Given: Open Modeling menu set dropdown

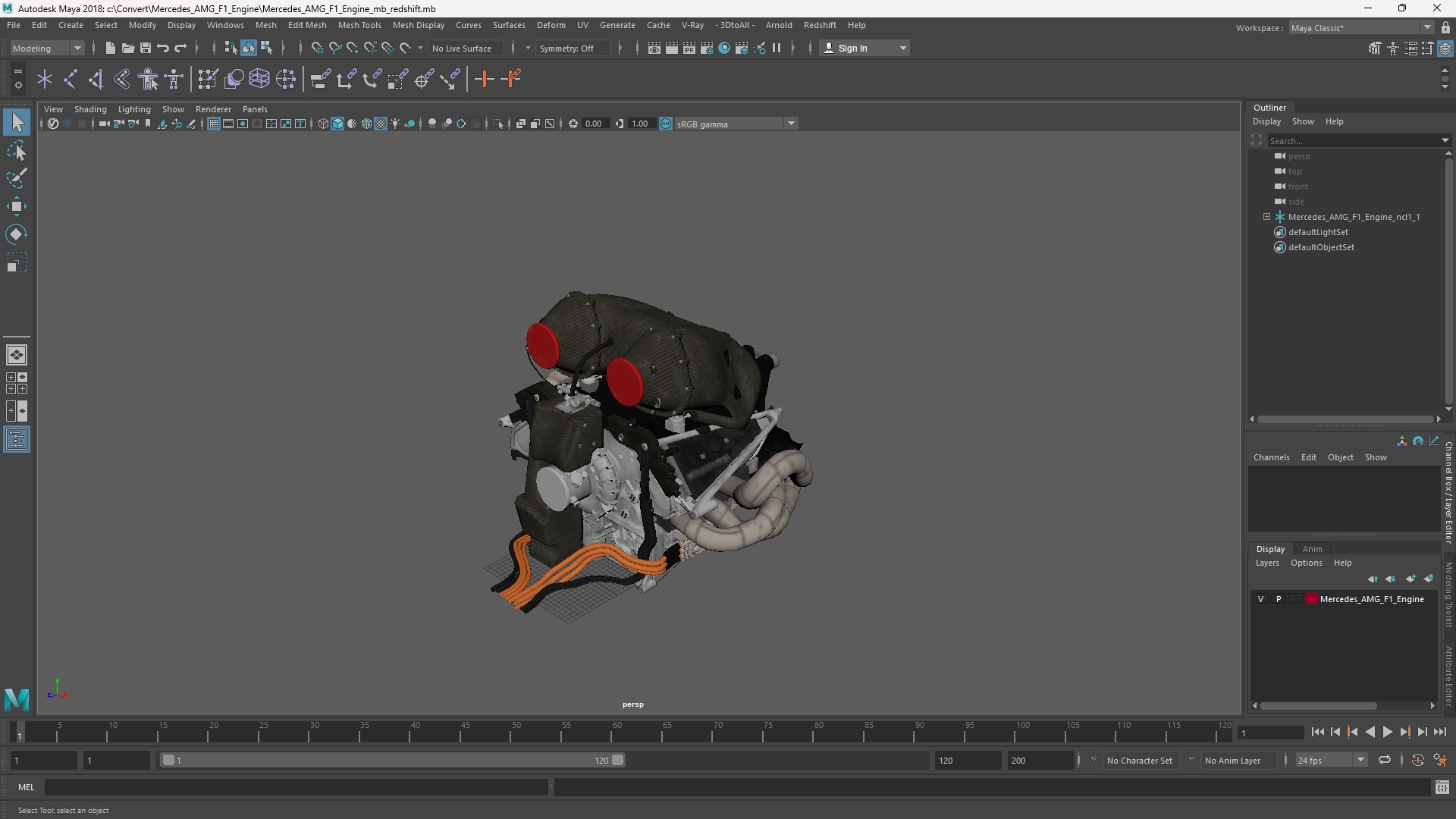Looking at the screenshot, I should (47, 48).
